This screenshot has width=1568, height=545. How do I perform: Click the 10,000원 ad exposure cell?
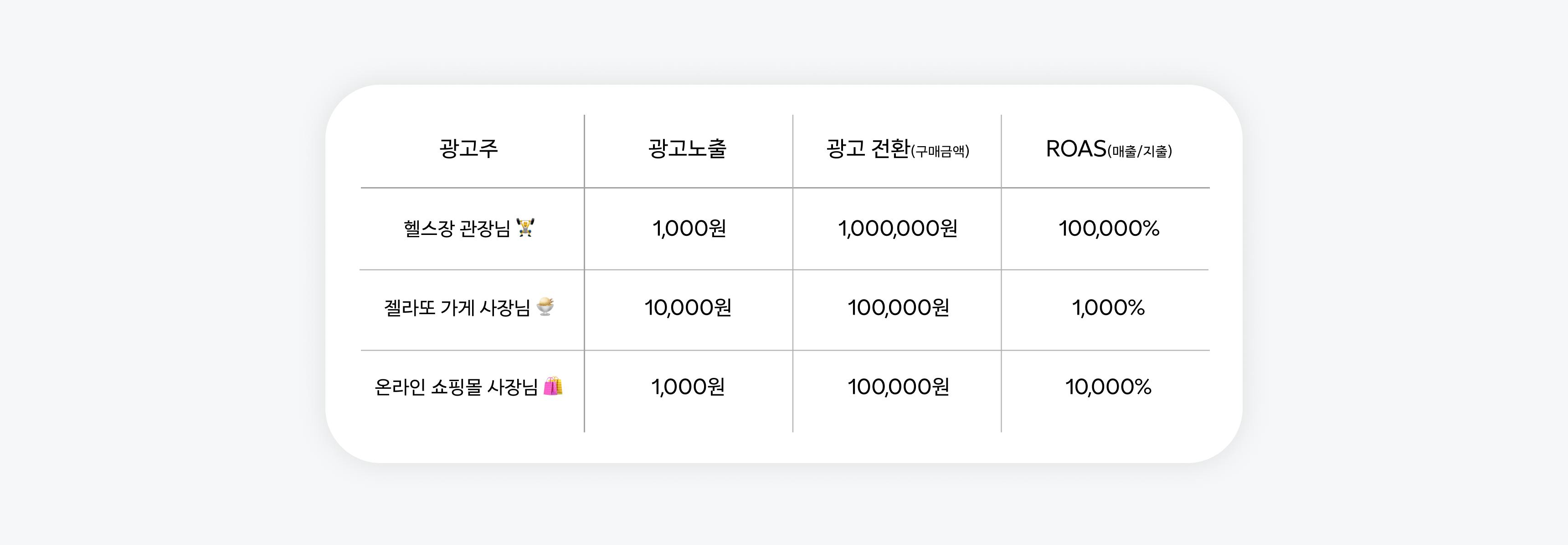click(x=688, y=308)
